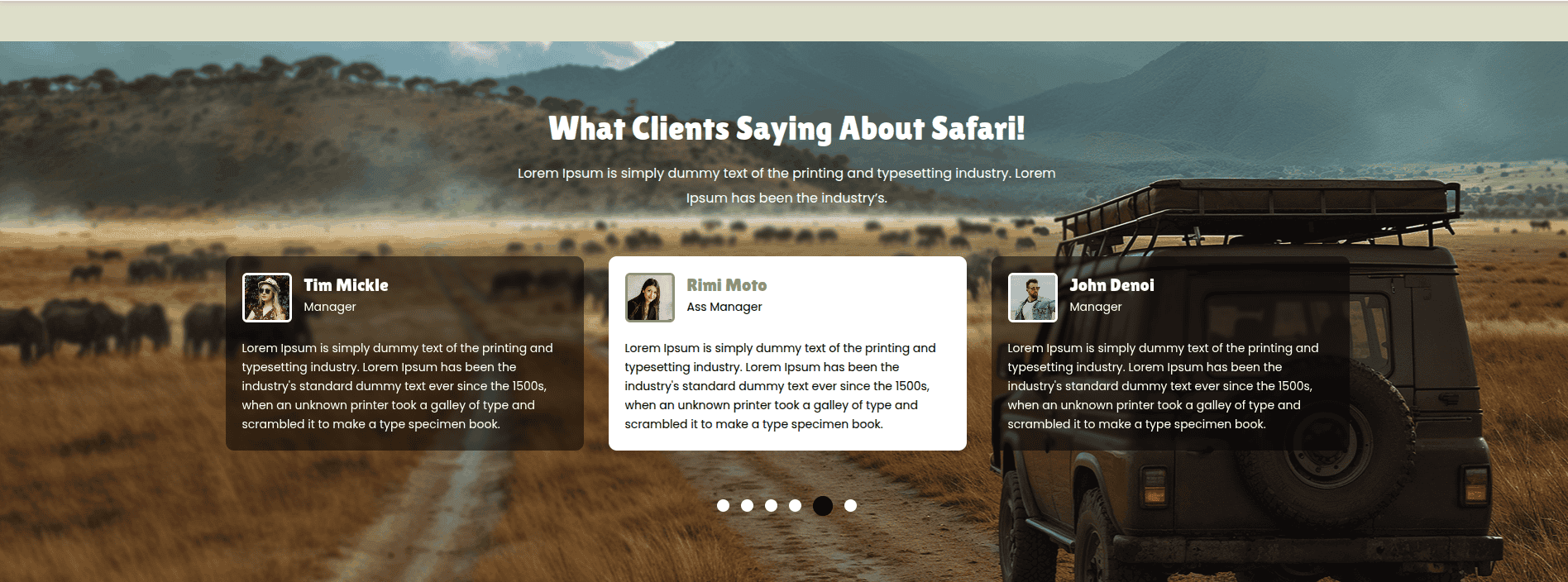
Task: Select Rimi Moto's white testimonial card text
Action: pos(781,386)
